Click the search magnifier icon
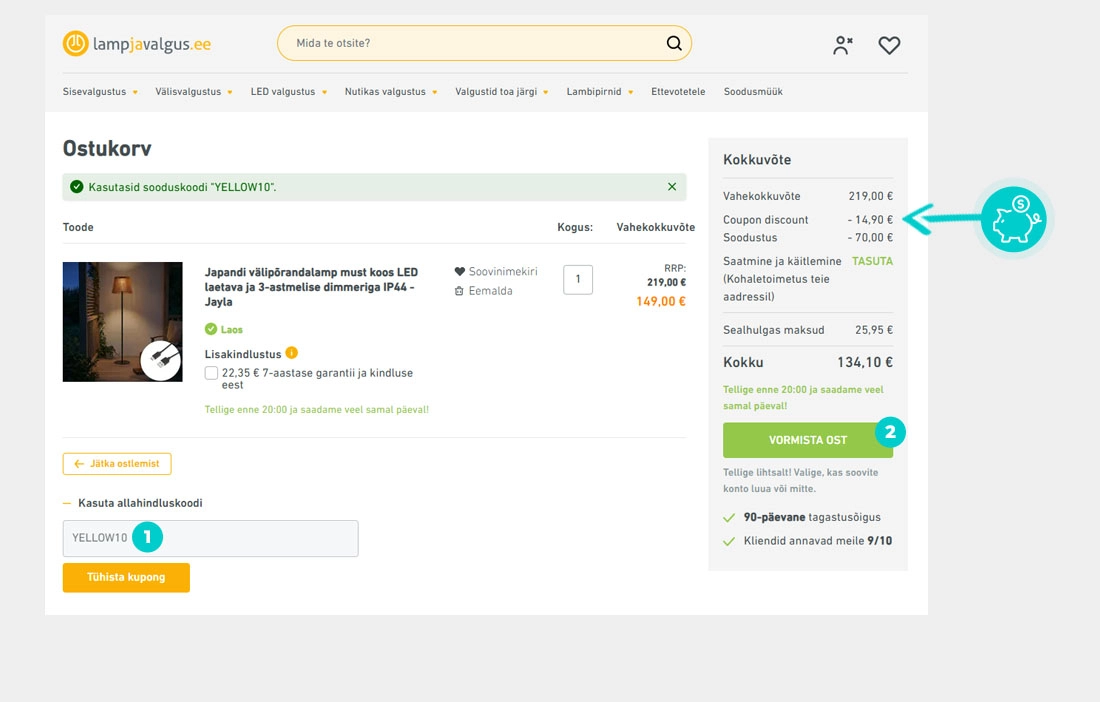Screen dimensions: 1100x702 click(673, 43)
